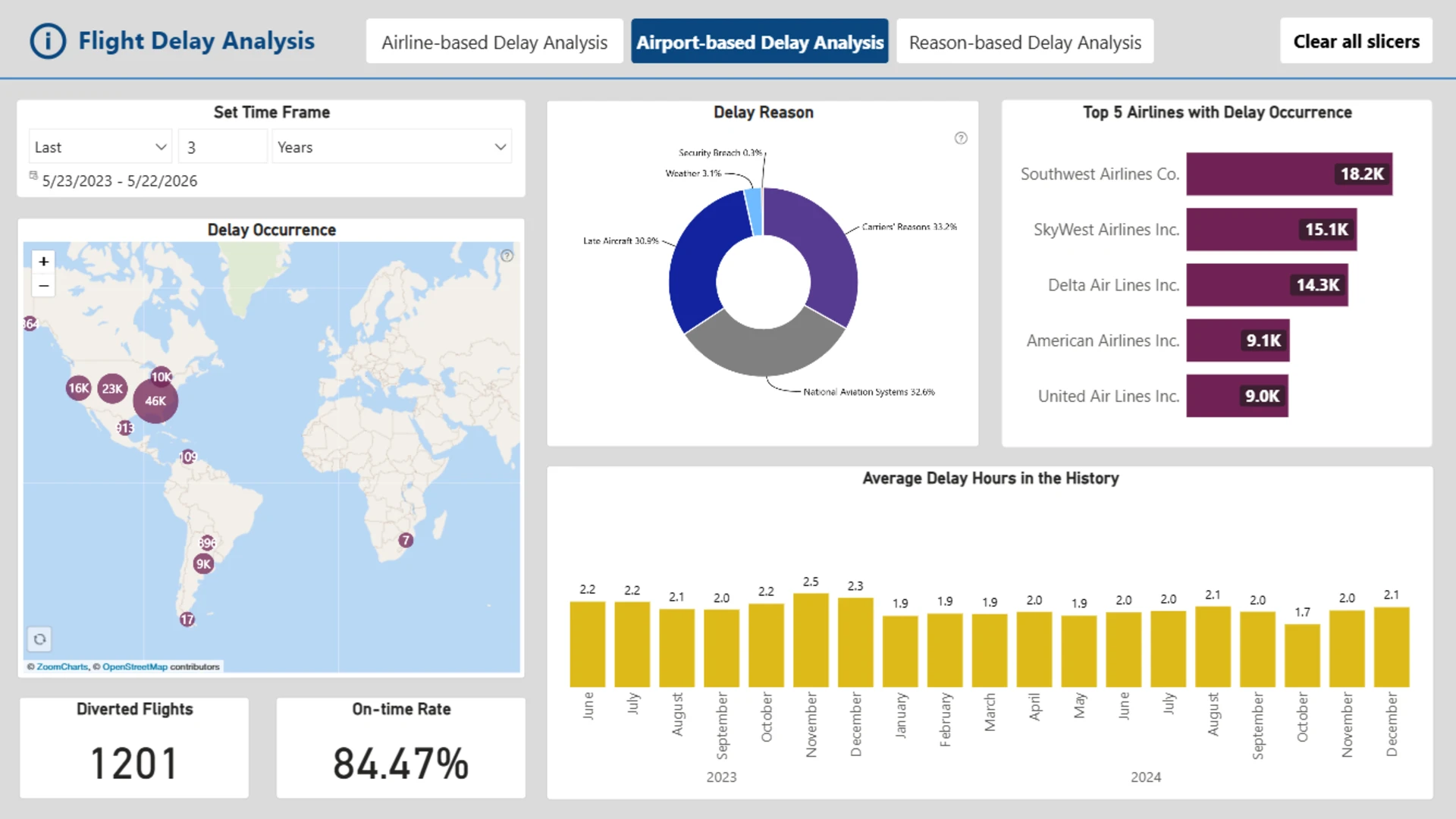
Task: Click the calendar icon beside the date range
Action: [33, 175]
